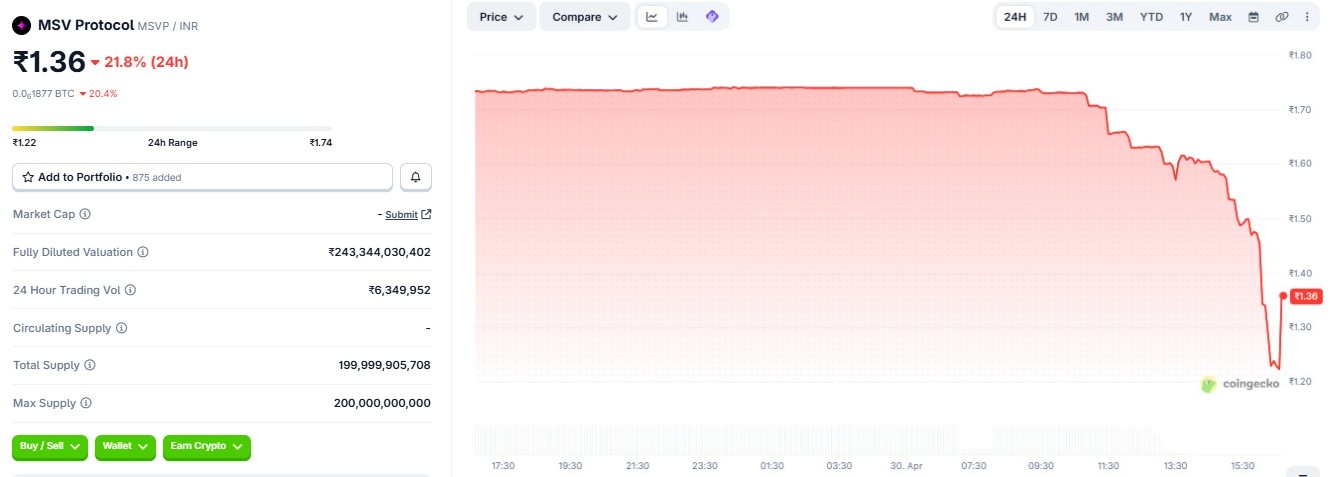The height and width of the screenshot is (477, 1330).
Task: Click the MSV Protocol coin logo
Action: click(x=22, y=25)
